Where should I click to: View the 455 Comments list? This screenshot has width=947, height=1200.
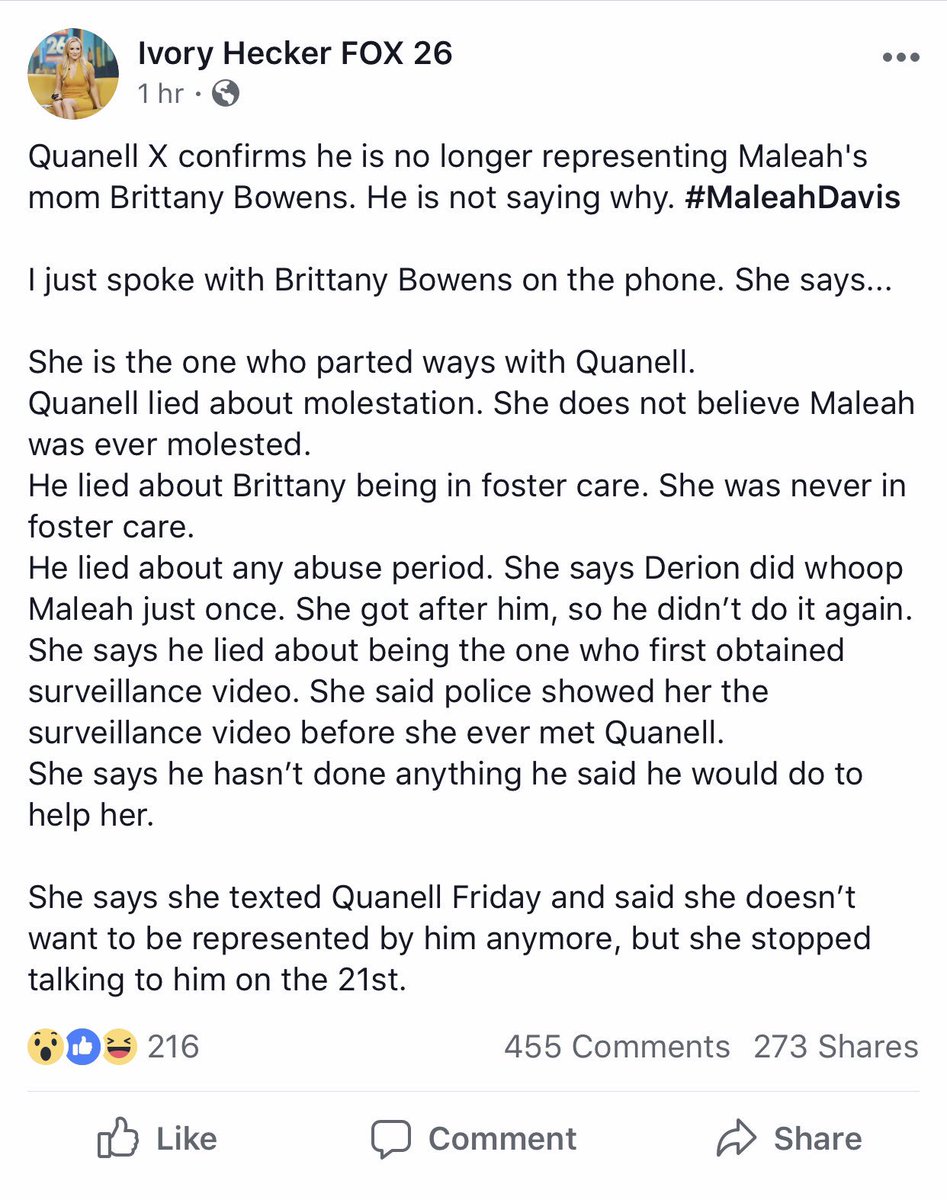616,1046
